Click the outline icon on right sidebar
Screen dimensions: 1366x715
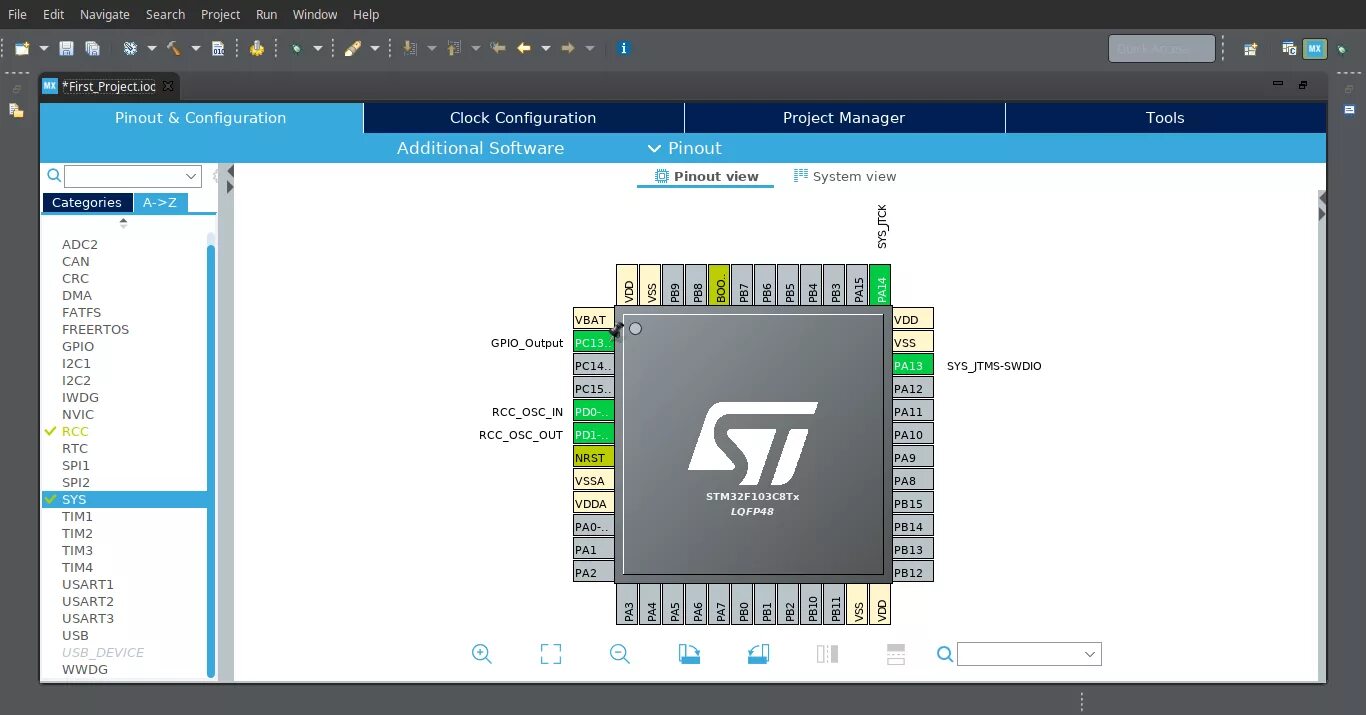coord(1349,109)
